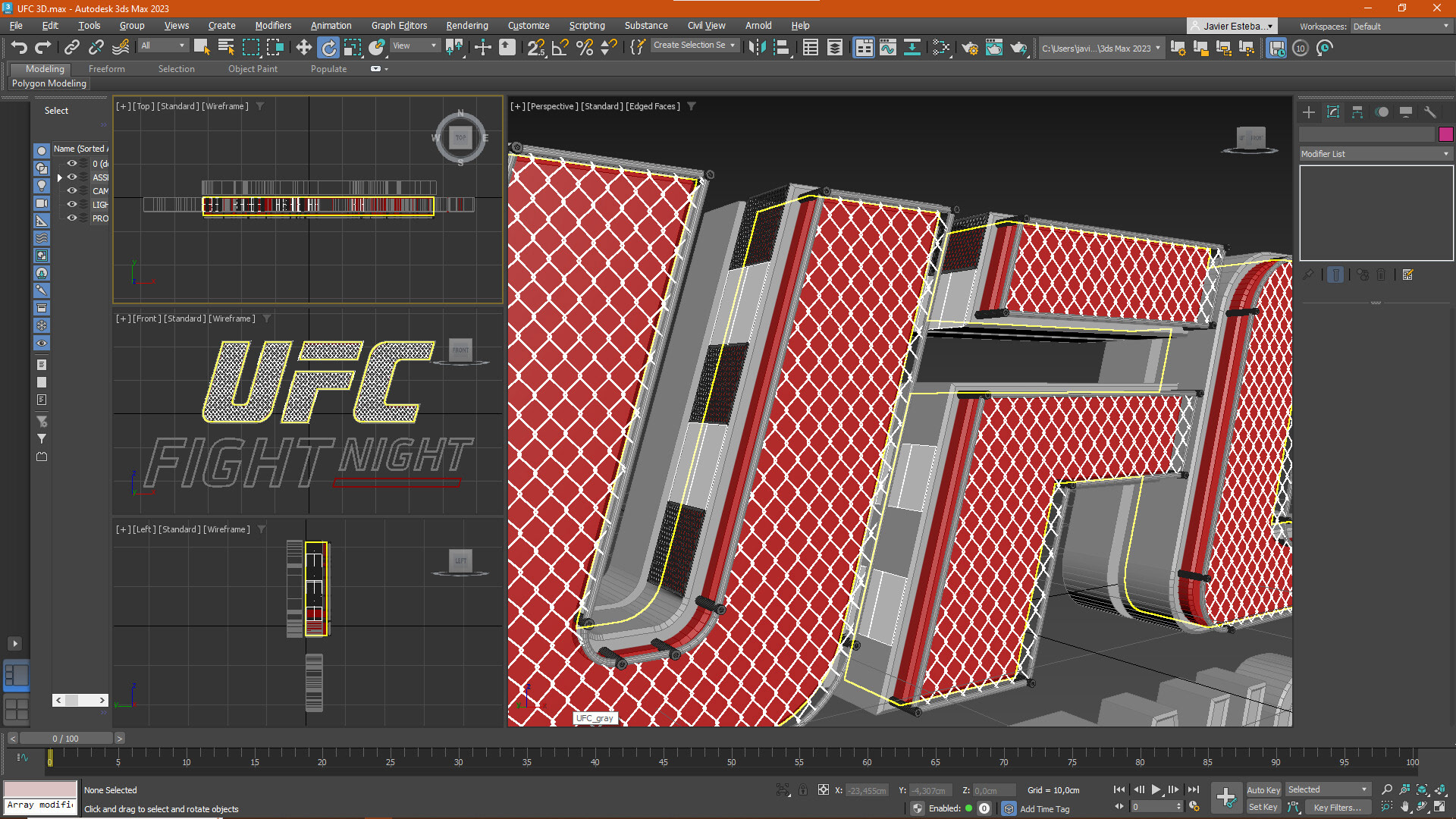Click the Key Filters button
Image resolution: width=1456 pixels, height=819 pixels.
1337,808
